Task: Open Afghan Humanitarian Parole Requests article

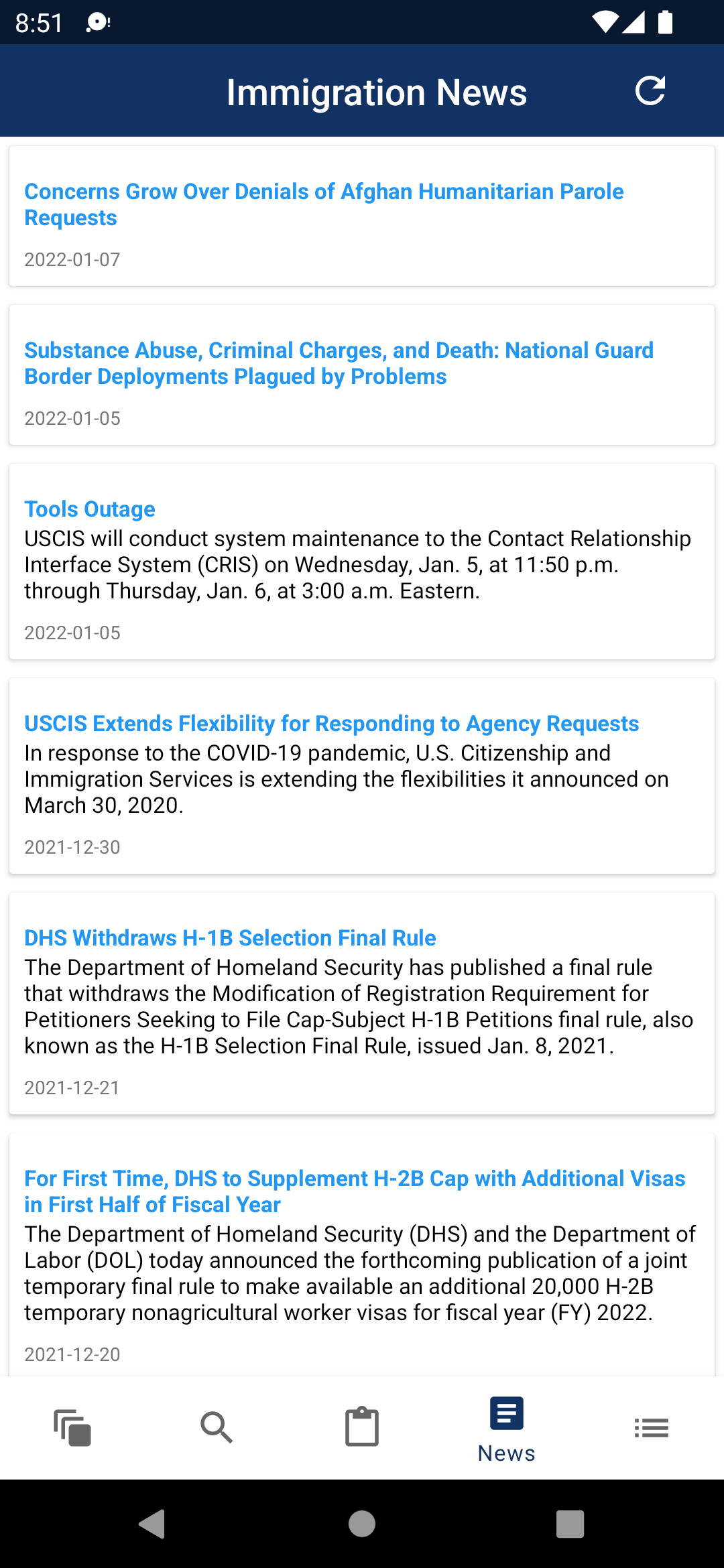Action: point(324,204)
